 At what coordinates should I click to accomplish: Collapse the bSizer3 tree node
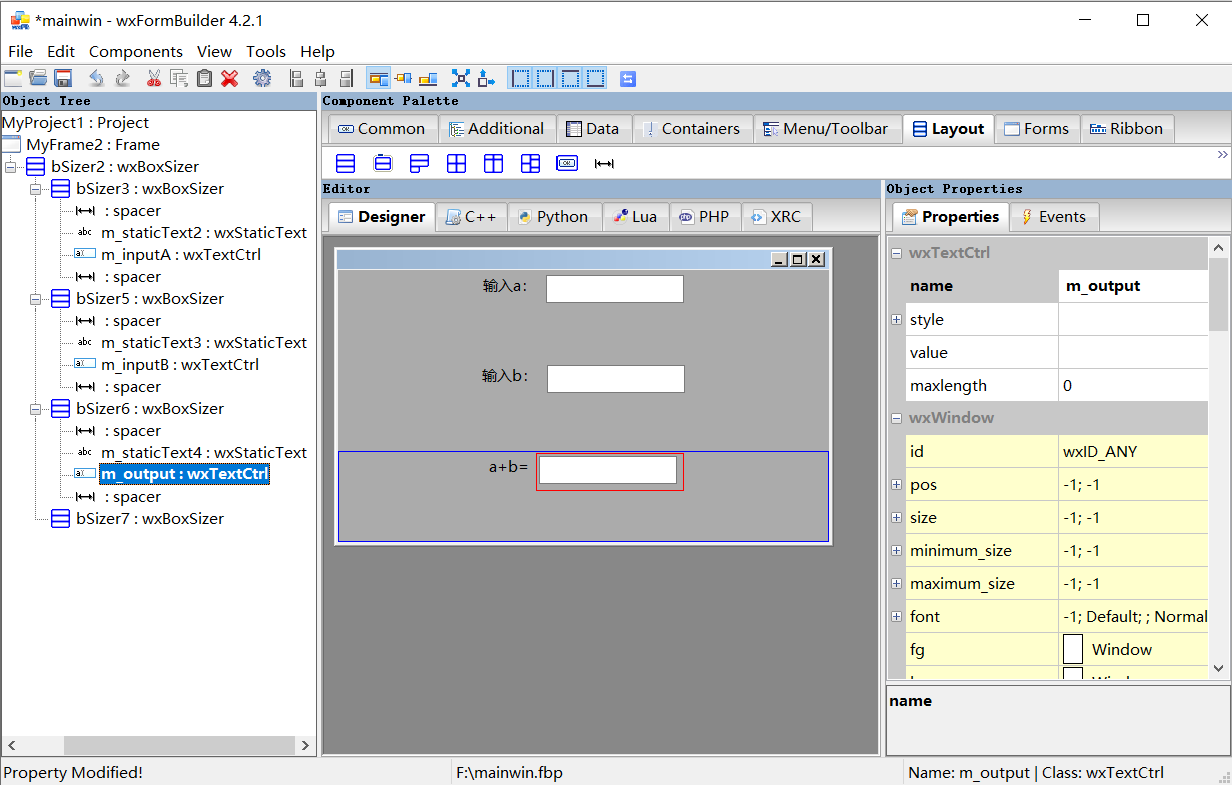point(36,188)
